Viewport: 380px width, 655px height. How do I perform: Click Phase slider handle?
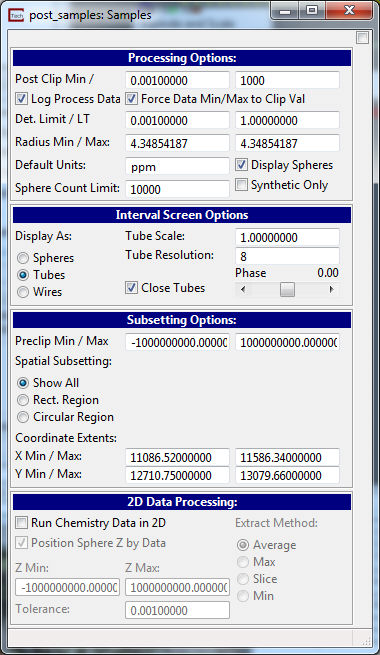(287, 289)
